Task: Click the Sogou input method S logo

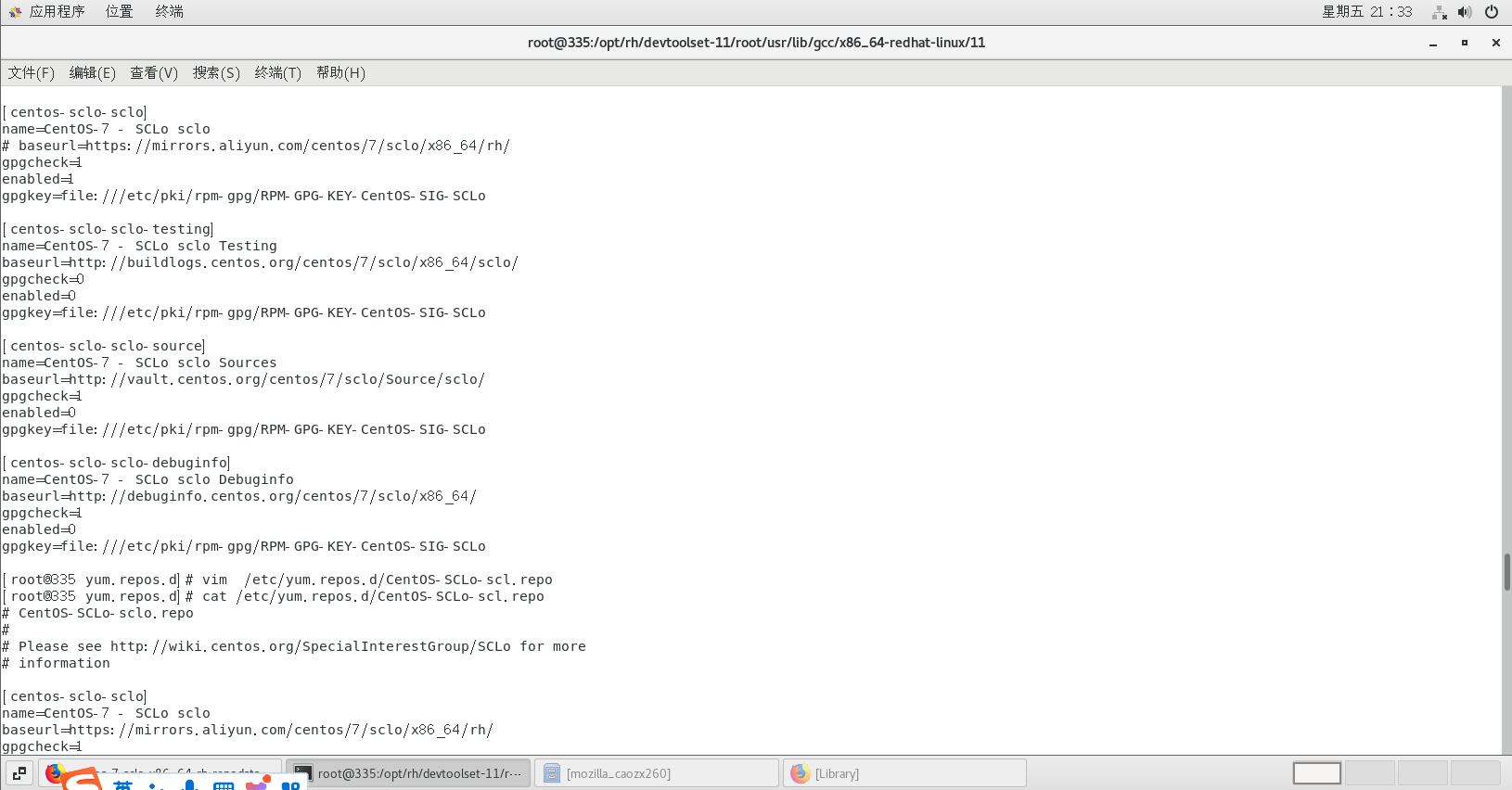Action: [x=82, y=780]
